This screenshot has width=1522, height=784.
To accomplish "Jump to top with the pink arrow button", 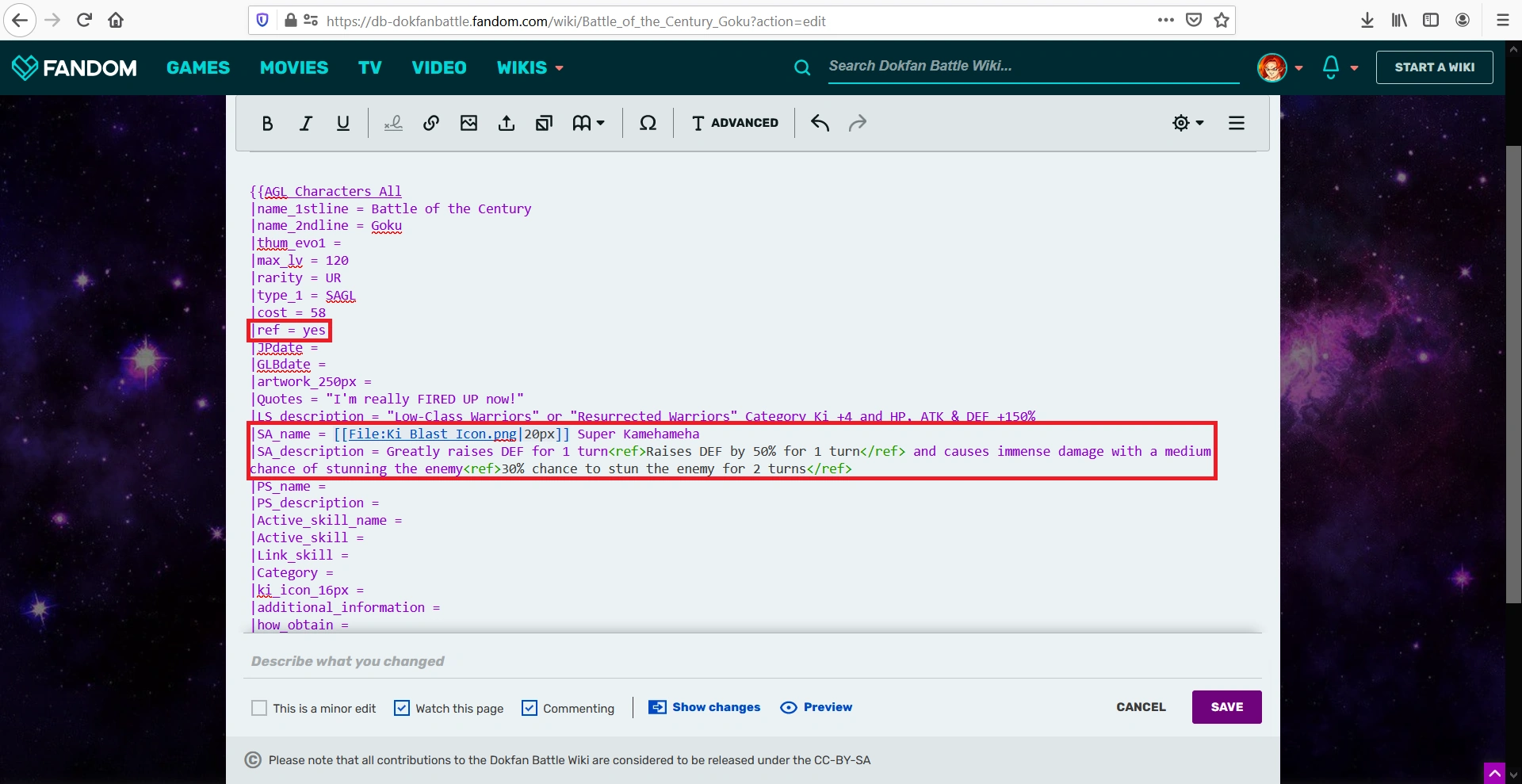I will [x=1494, y=773].
